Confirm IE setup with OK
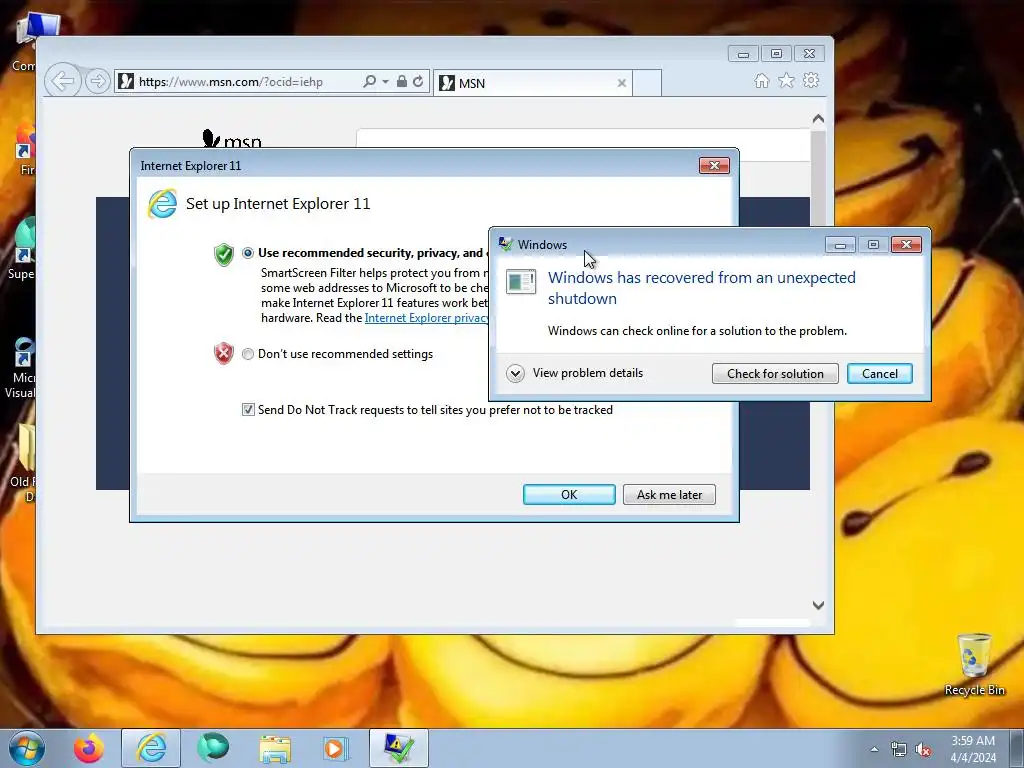 click(569, 494)
